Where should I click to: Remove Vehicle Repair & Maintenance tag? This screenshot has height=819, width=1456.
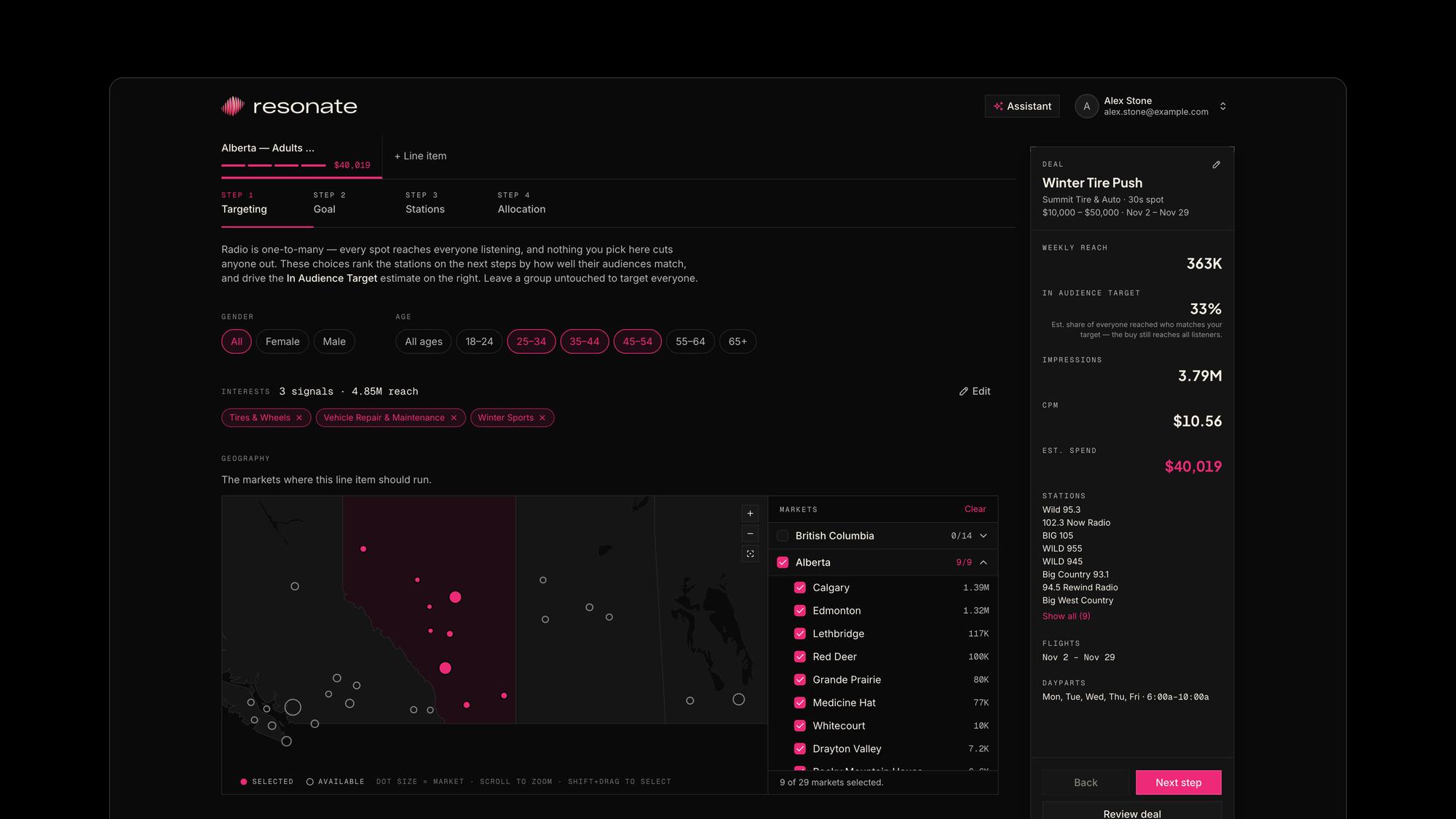click(x=454, y=418)
